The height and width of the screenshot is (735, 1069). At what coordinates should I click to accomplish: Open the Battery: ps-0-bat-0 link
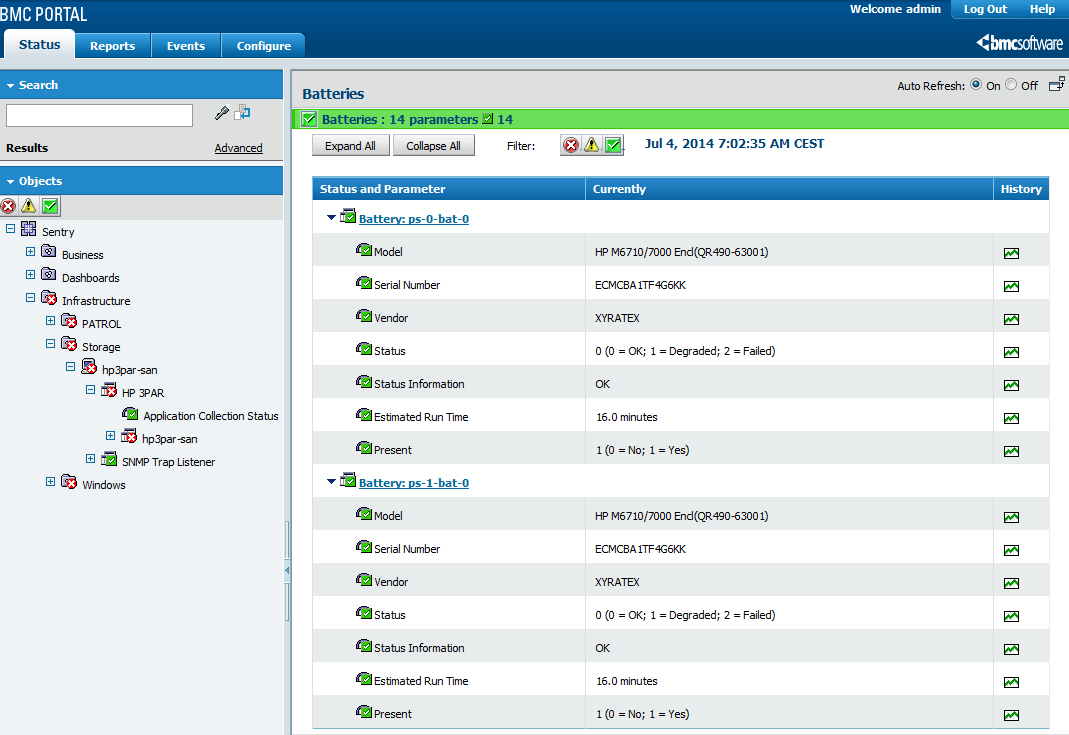click(414, 219)
